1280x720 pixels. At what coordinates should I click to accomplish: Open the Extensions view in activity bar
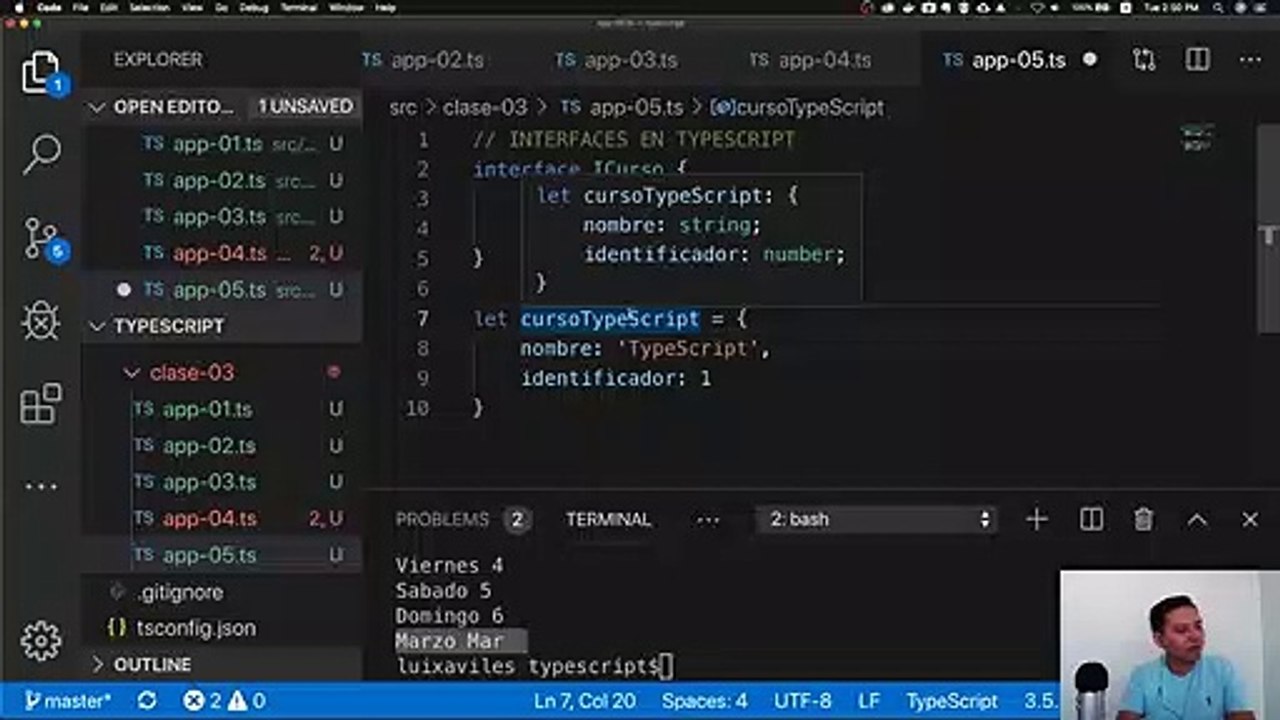(x=41, y=403)
